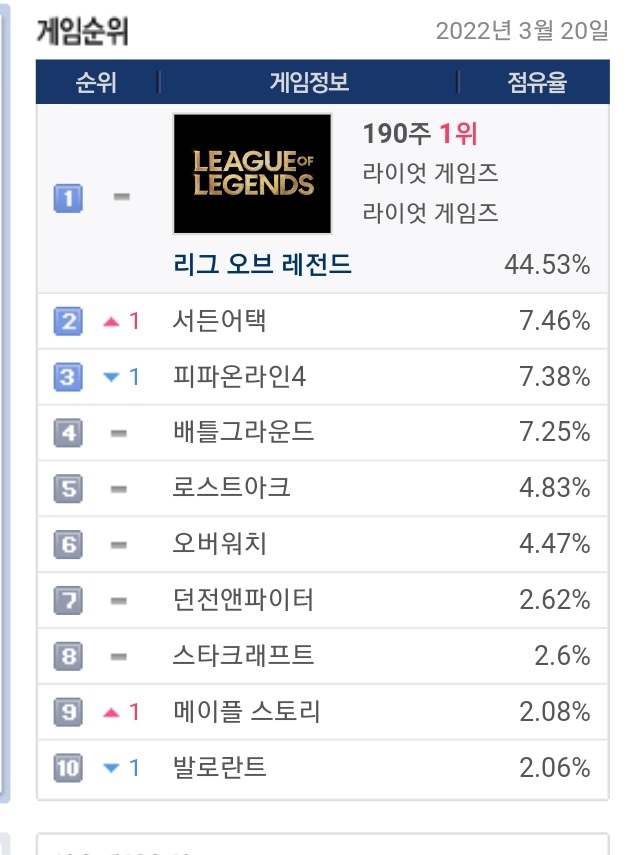The image size is (630, 855).
Task: Click the blue down arrow beside 발로란트
Action: point(112,769)
